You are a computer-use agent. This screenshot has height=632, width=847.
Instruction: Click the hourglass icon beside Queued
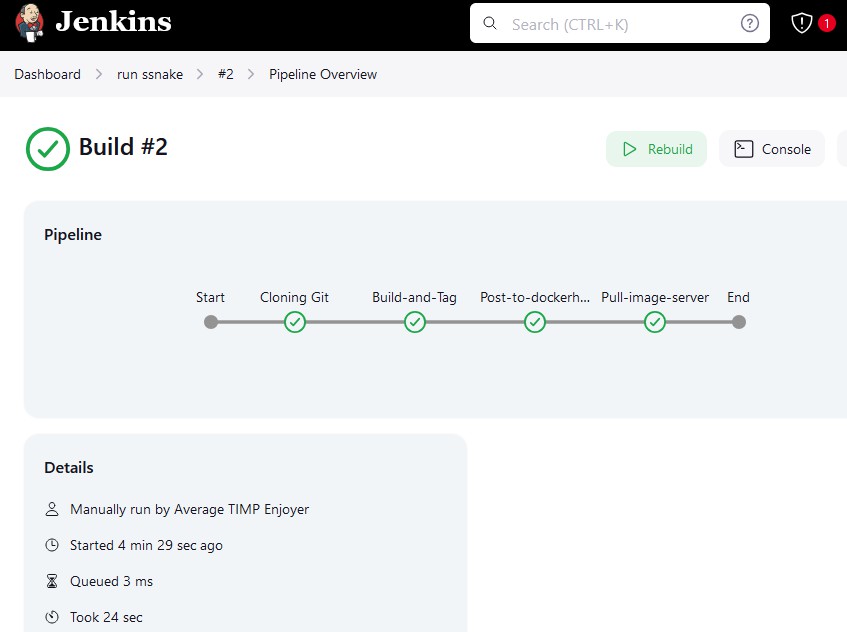tap(52, 581)
